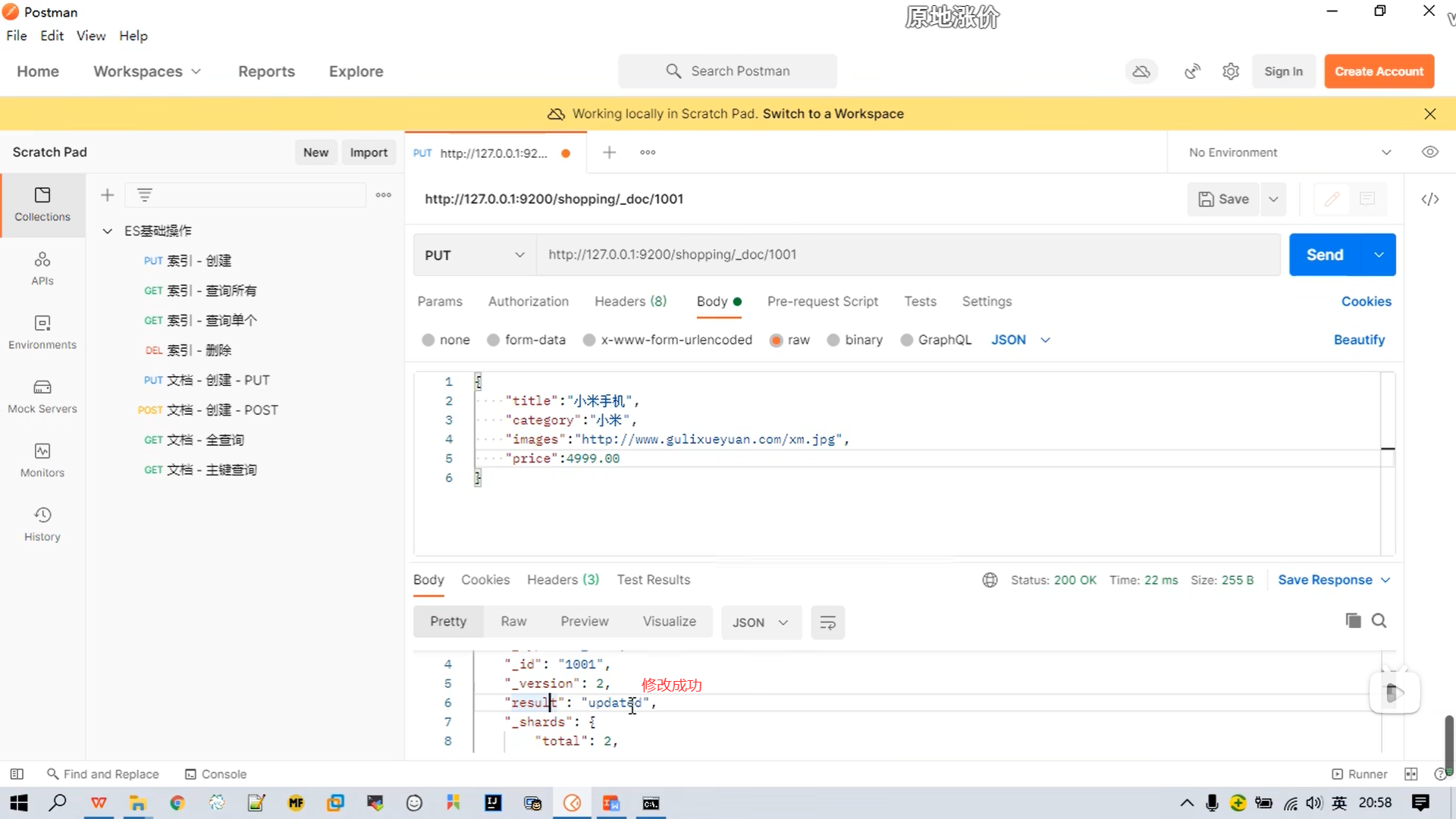Image resolution: width=1456 pixels, height=819 pixels.
Task: Select the form-data body option
Action: click(494, 340)
